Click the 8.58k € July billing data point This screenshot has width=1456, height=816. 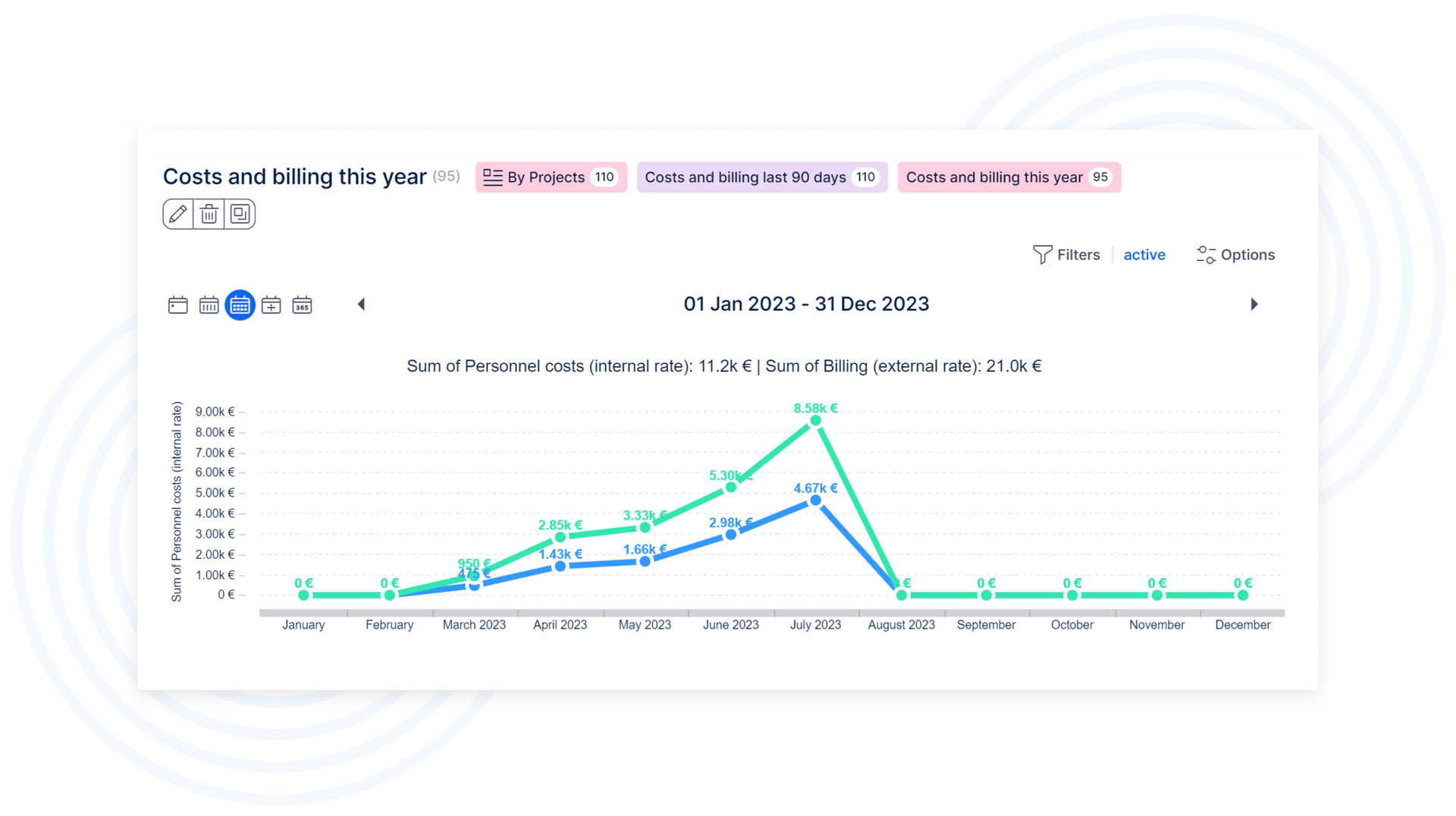point(815,420)
